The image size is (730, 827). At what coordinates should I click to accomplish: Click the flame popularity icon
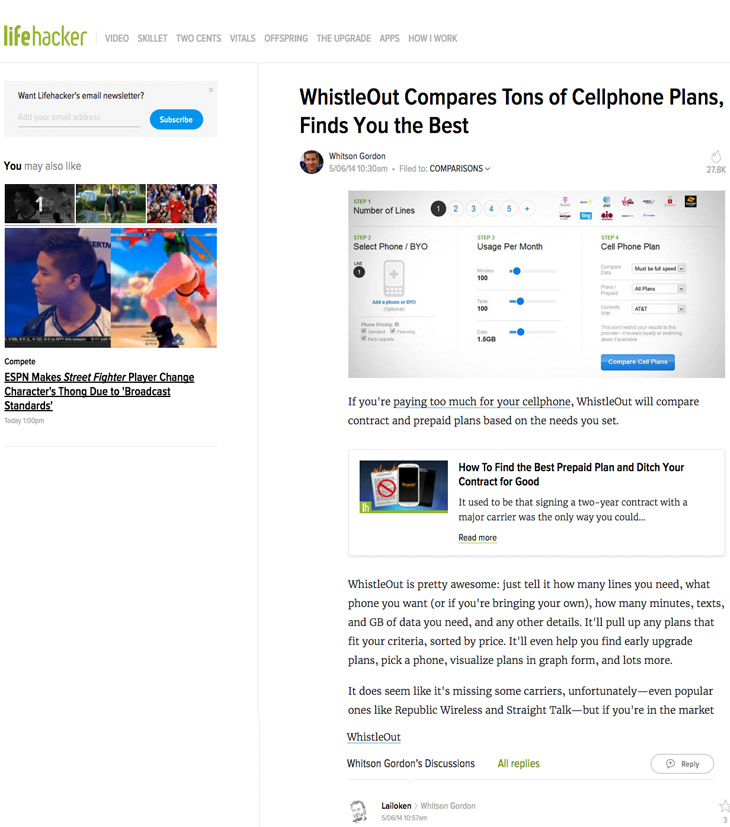click(716, 157)
